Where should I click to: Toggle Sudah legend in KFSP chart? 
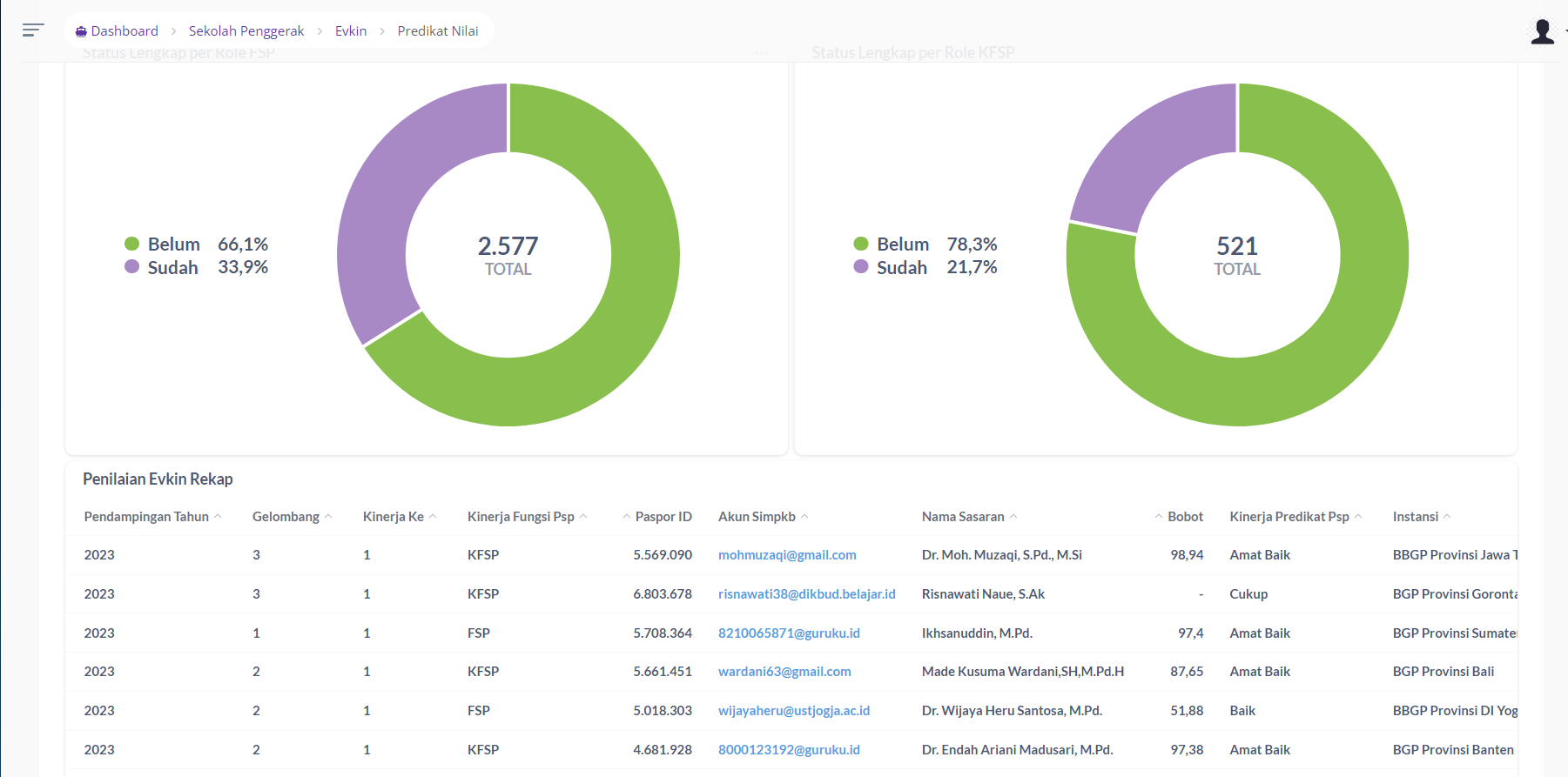[x=891, y=267]
